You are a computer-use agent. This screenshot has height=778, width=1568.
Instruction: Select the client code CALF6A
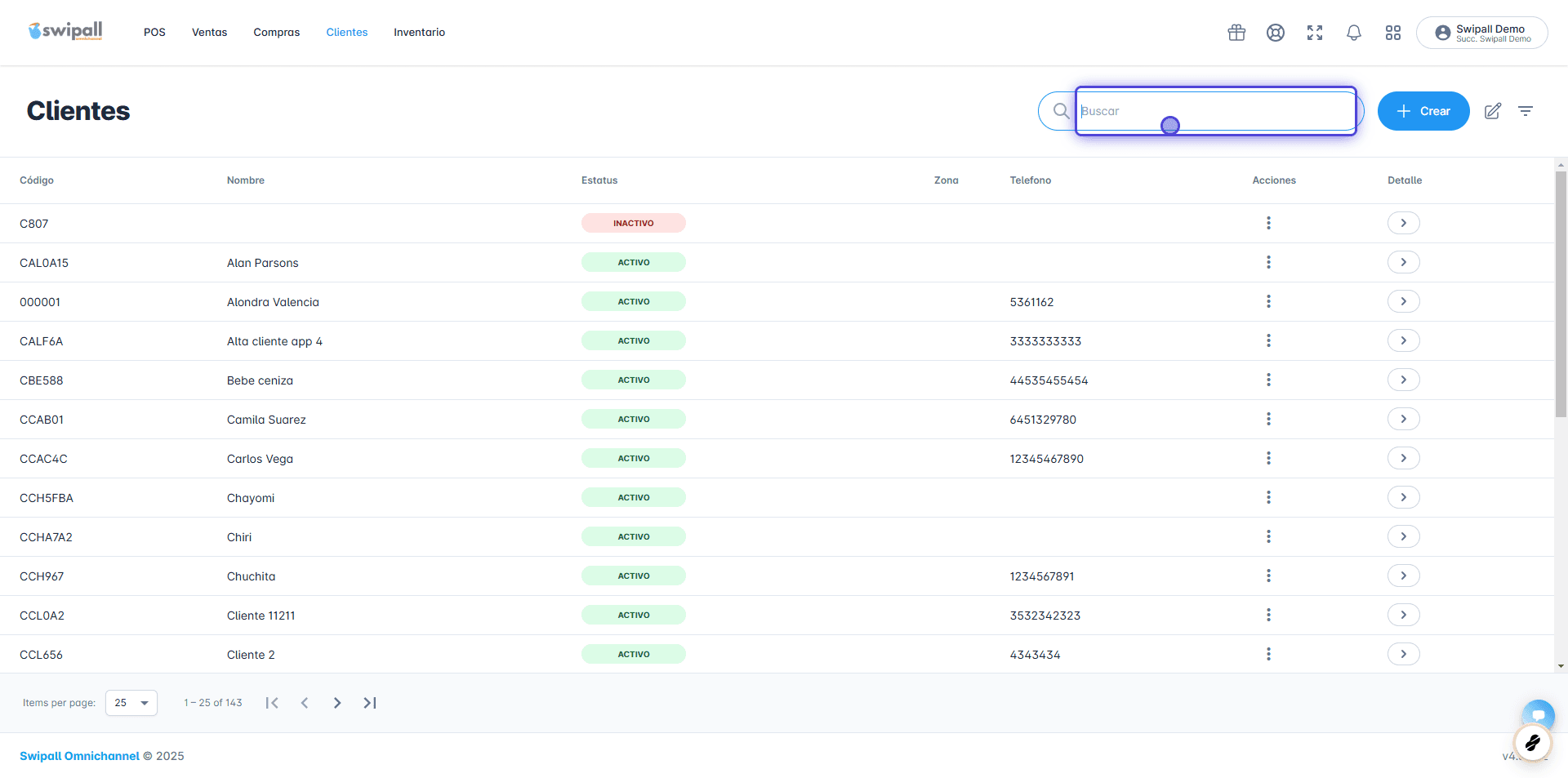pyautogui.click(x=42, y=341)
